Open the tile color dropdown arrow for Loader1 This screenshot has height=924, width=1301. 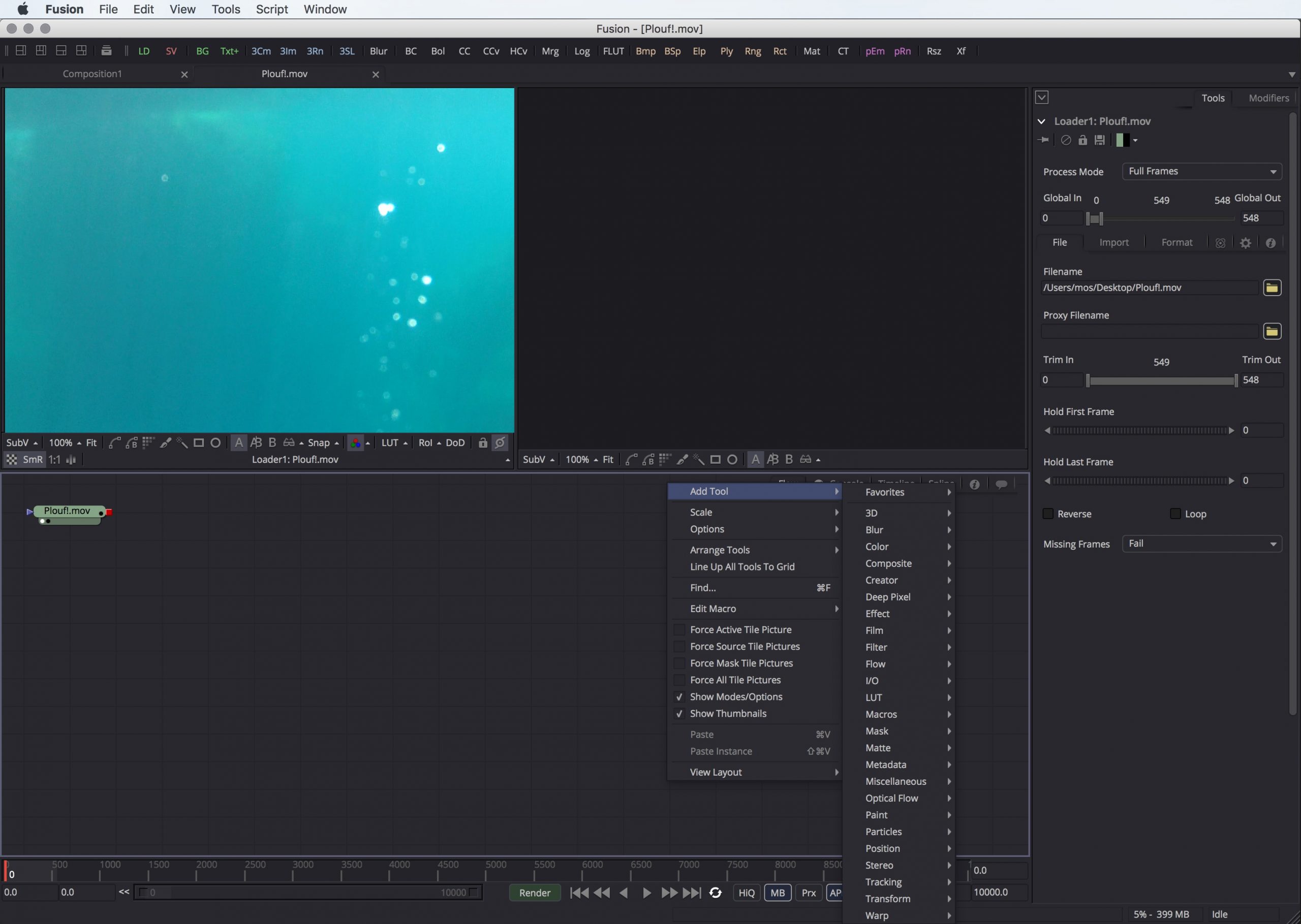coord(1135,141)
